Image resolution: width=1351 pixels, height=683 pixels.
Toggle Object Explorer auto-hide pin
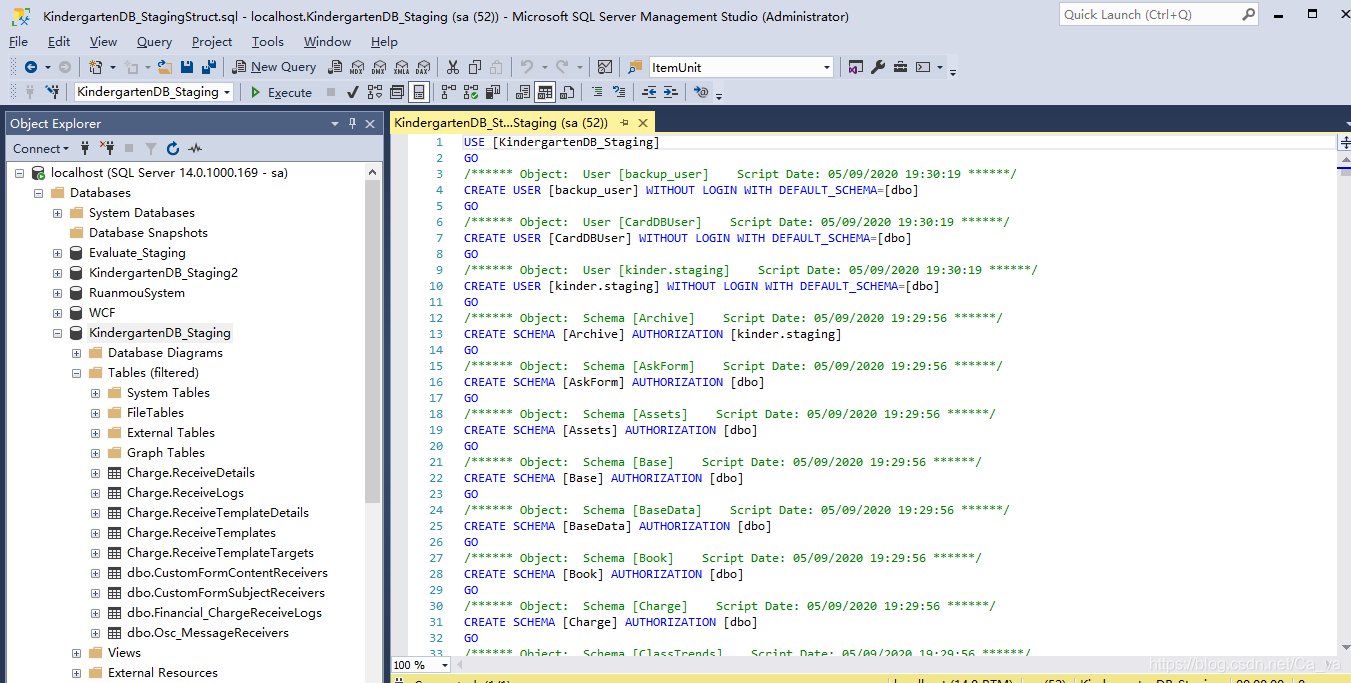(x=352, y=123)
